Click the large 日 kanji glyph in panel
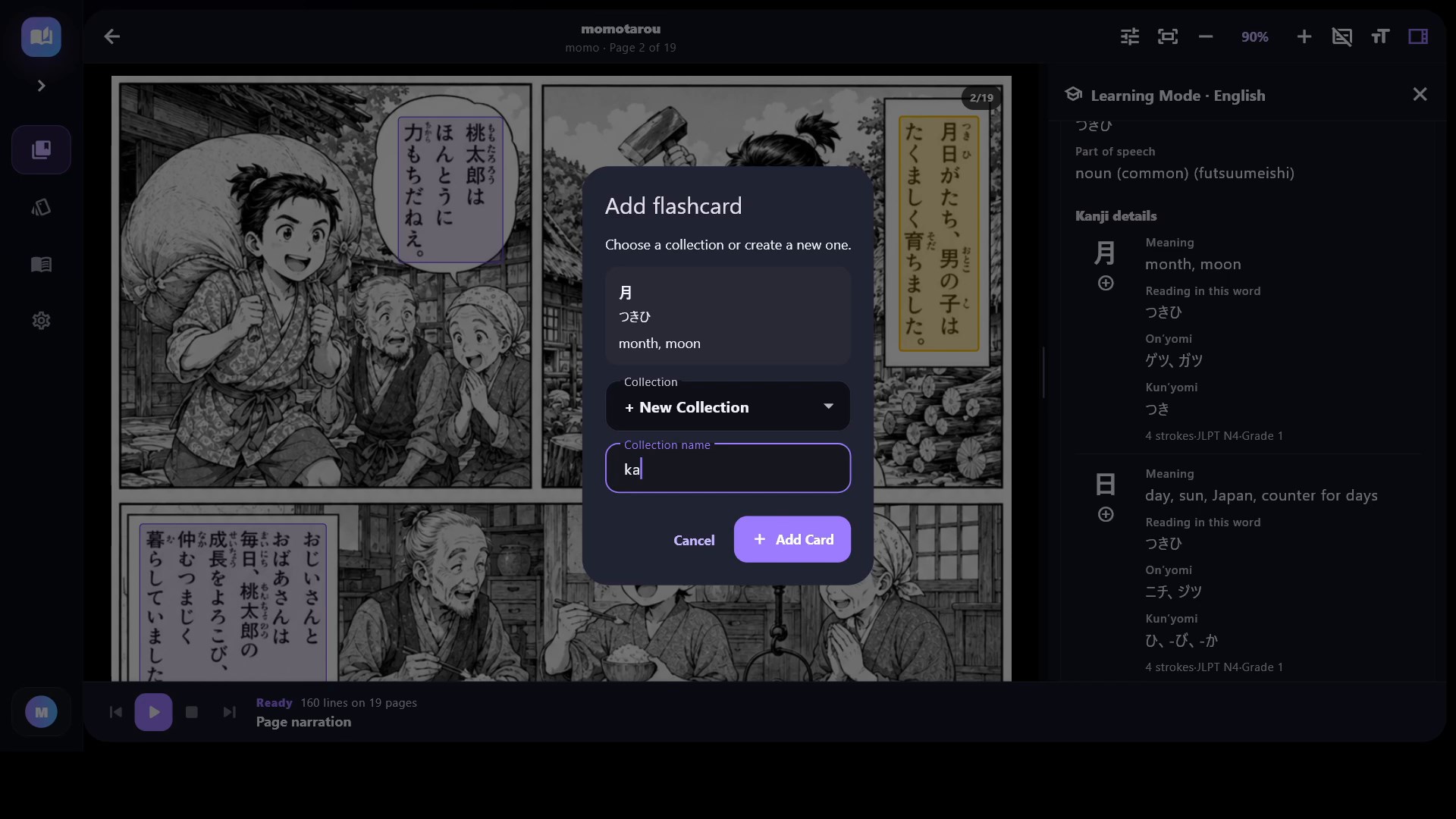The image size is (1456, 819). click(x=1106, y=484)
